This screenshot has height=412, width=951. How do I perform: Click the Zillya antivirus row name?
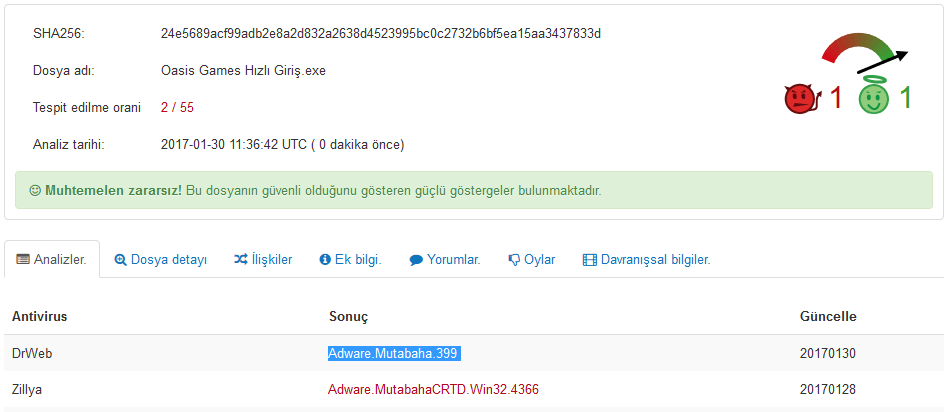(27, 390)
